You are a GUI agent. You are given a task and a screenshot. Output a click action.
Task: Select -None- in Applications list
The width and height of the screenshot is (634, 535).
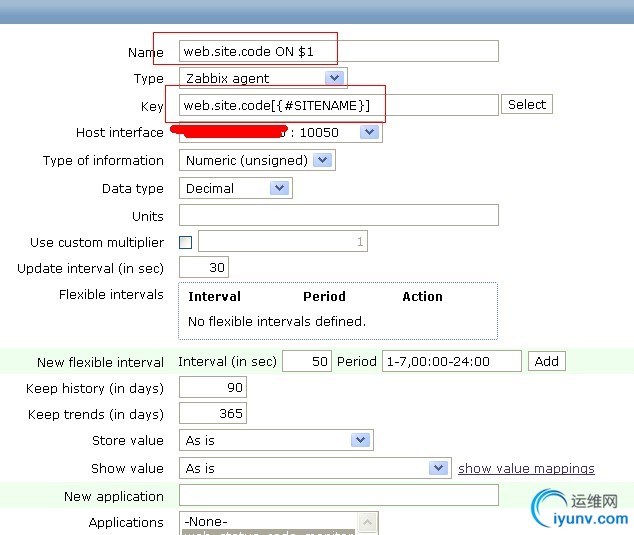[x=269, y=521]
